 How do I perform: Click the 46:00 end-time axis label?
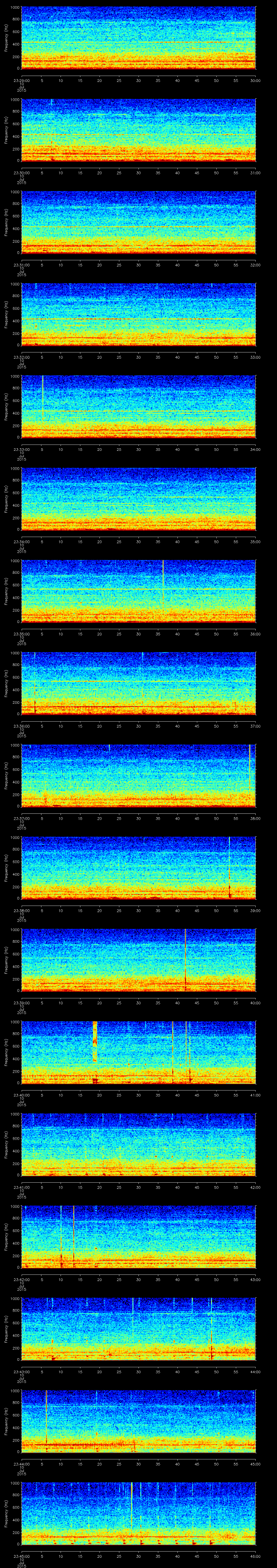[x=256, y=1556]
